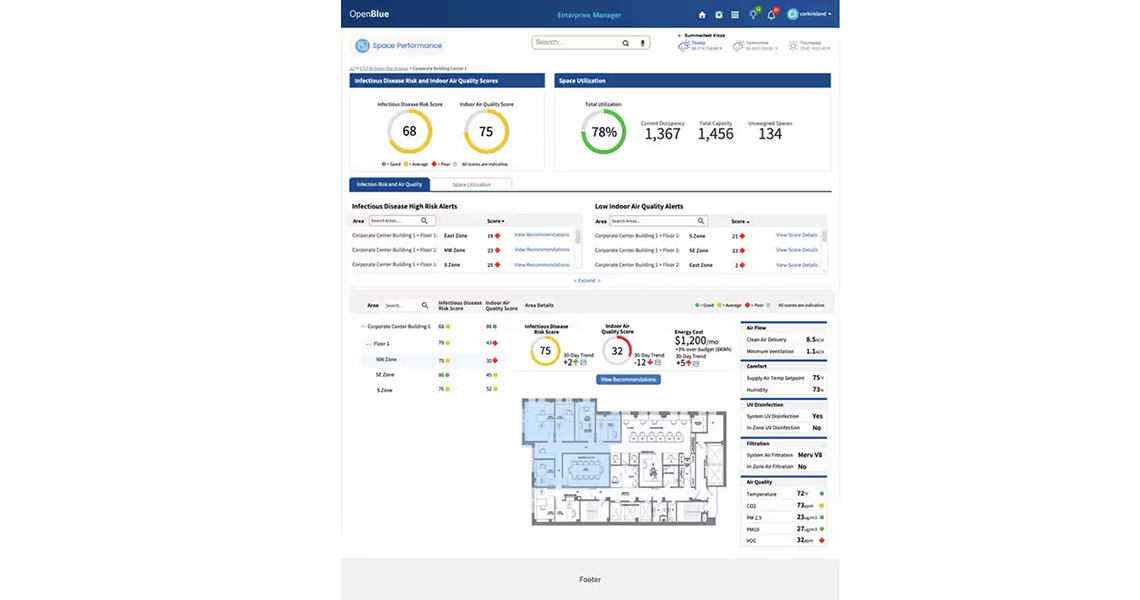
Task: Sort Infectious Disease alerts by Score dropdown
Action: [496, 221]
